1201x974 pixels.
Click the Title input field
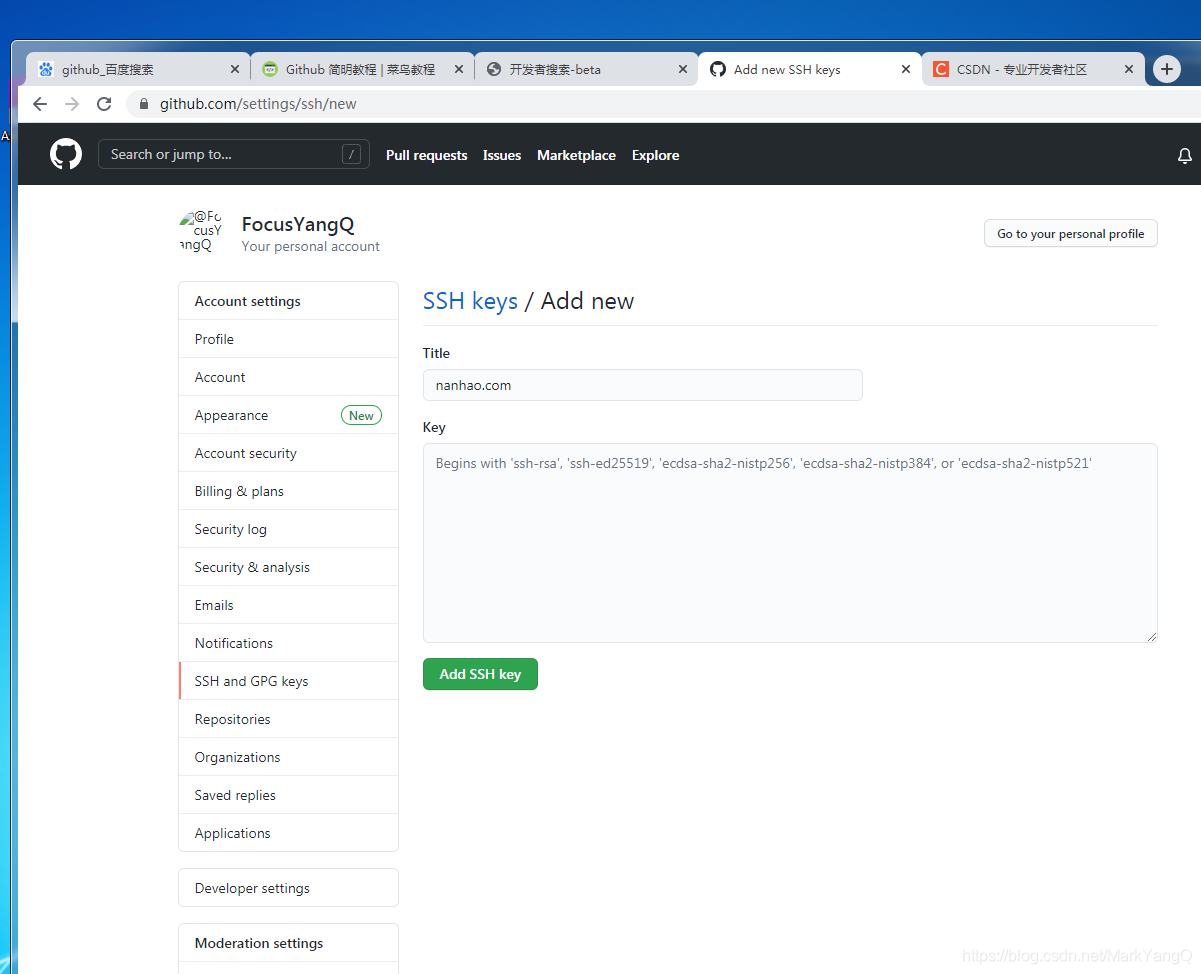643,385
